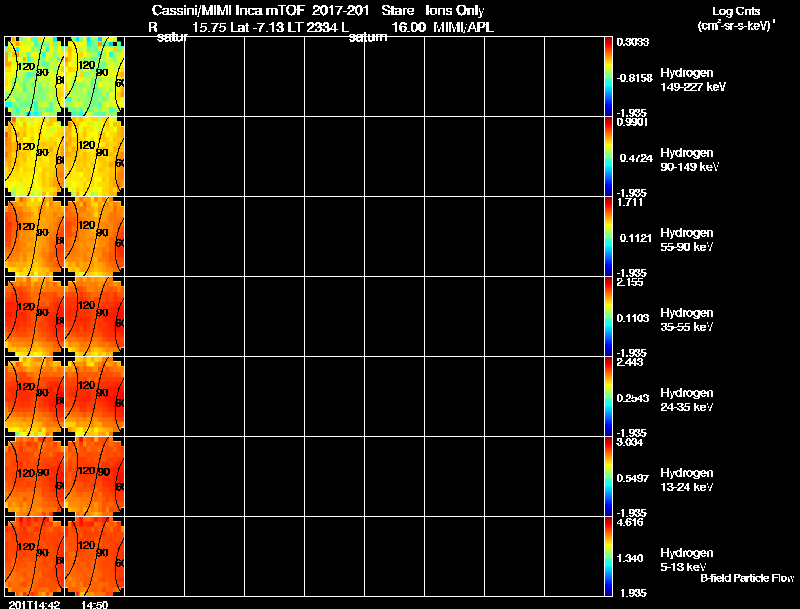Open the Hydrogen 90-149 keV image at 201T14:42
The width and height of the screenshot is (800, 609).
[35, 157]
